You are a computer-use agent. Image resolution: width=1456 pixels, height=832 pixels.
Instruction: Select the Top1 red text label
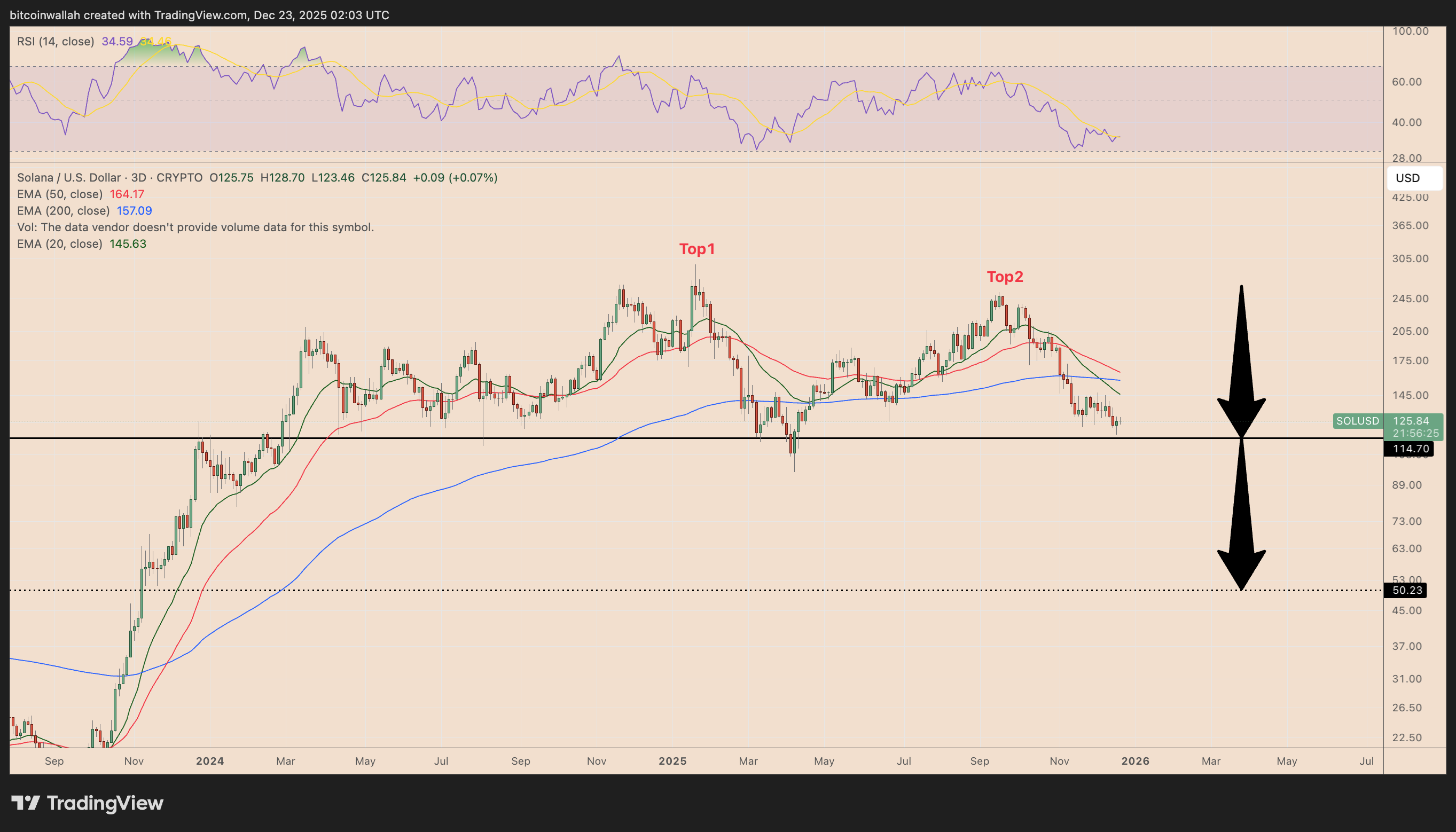pos(696,249)
